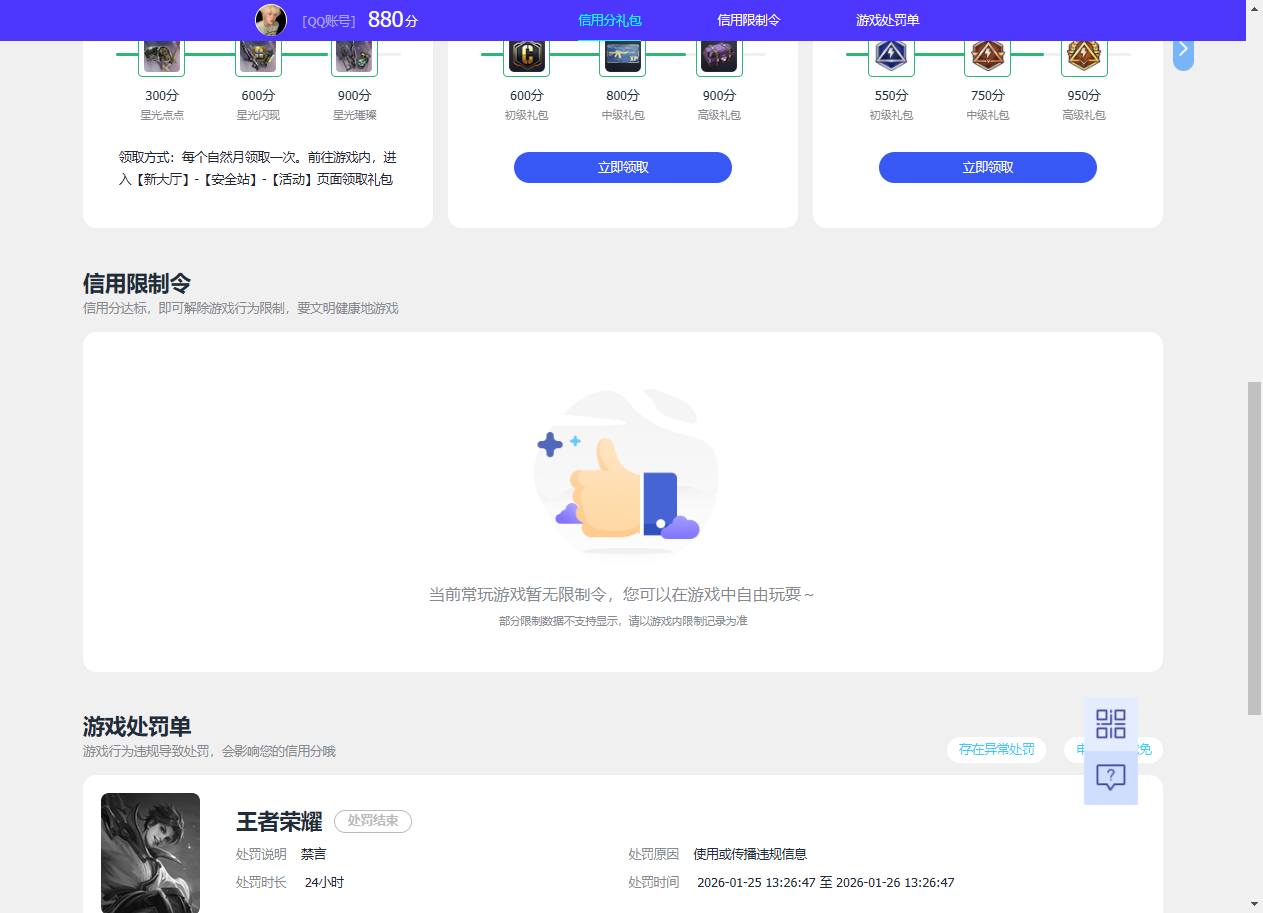This screenshot has width=1263, height=913.
Task: Click the 王者荣耀 hero thumbnail image
Action: [x=150, y=852]
